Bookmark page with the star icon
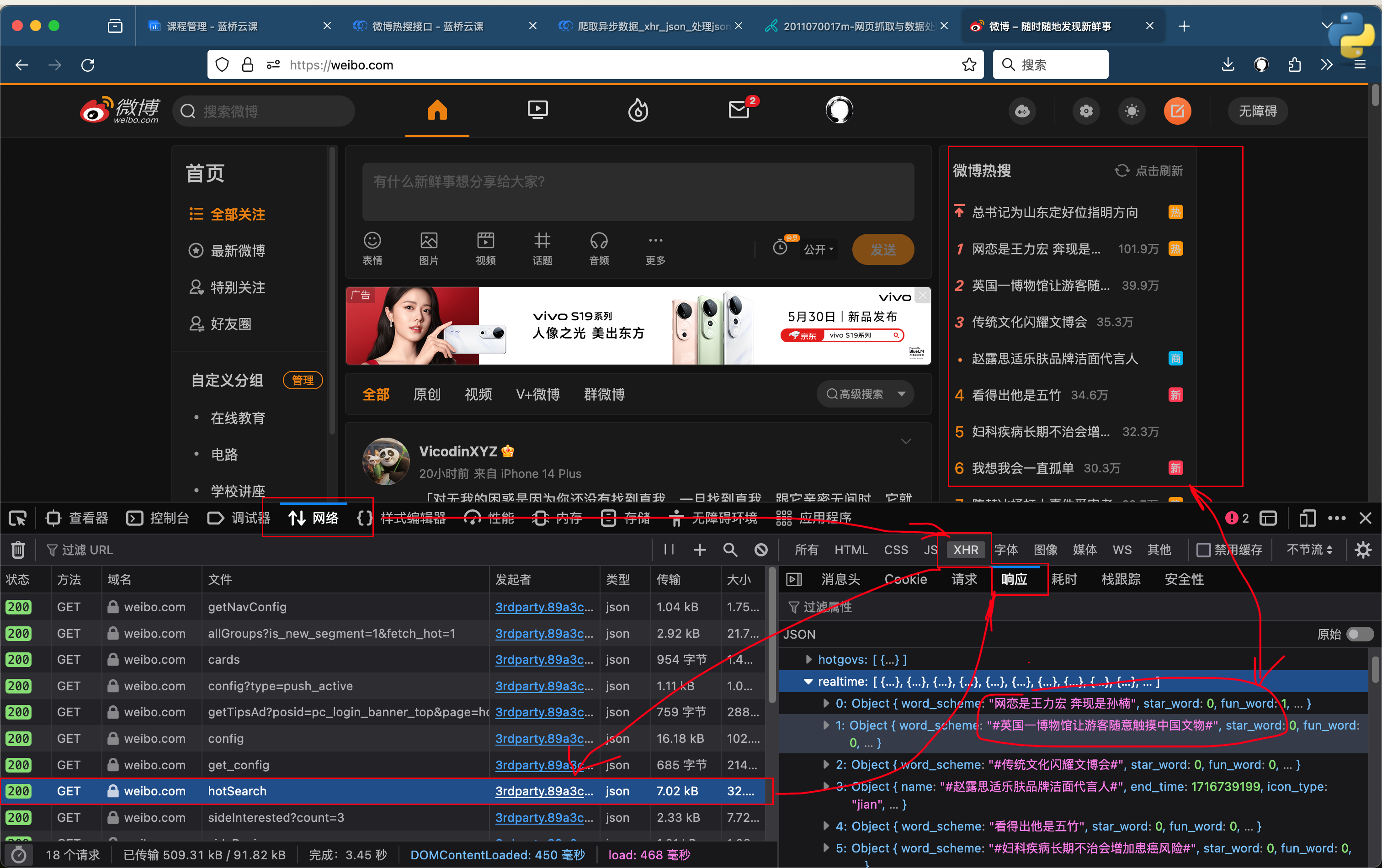Viewport: 1382px width, 868px height. coord(969,65)
